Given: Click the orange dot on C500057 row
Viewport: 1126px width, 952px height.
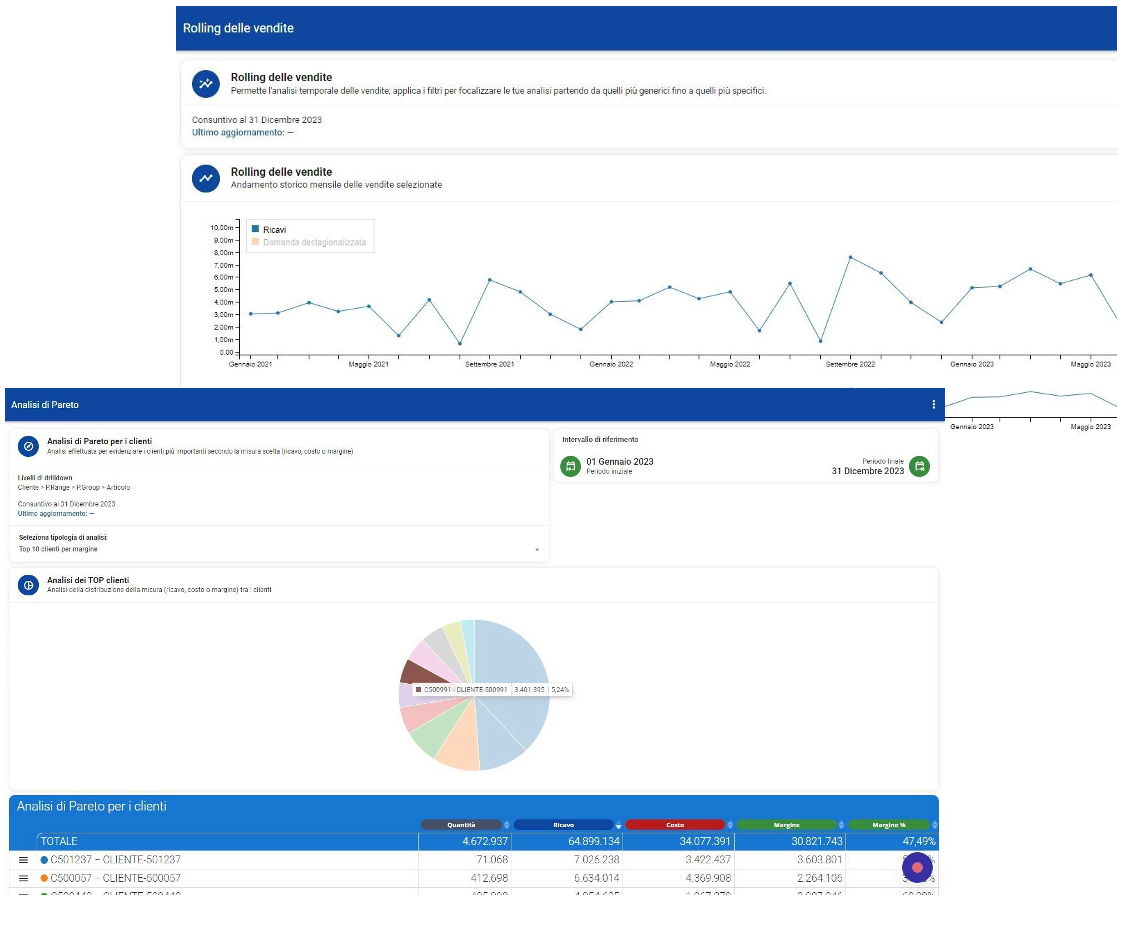Looking at the screenshot, I should pyautogui.click(x=45, y=878).
